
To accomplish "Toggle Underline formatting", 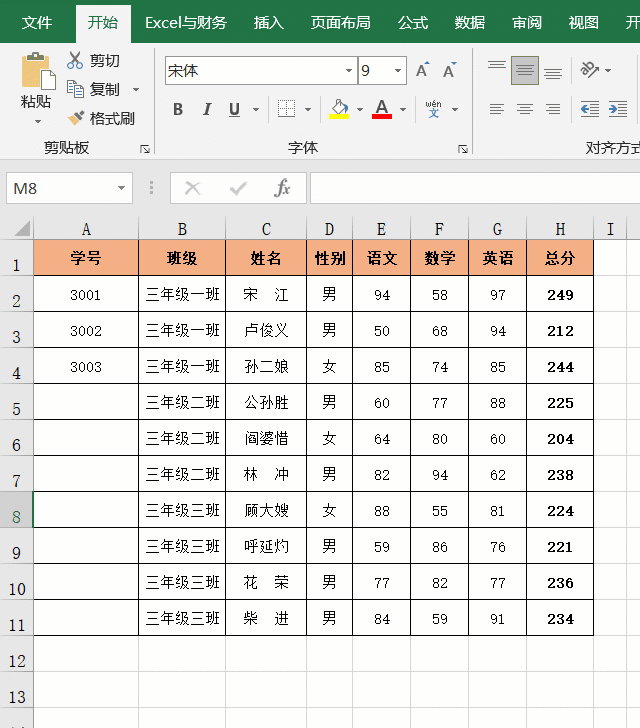I will pyautogui.click(x=235, y=109).
